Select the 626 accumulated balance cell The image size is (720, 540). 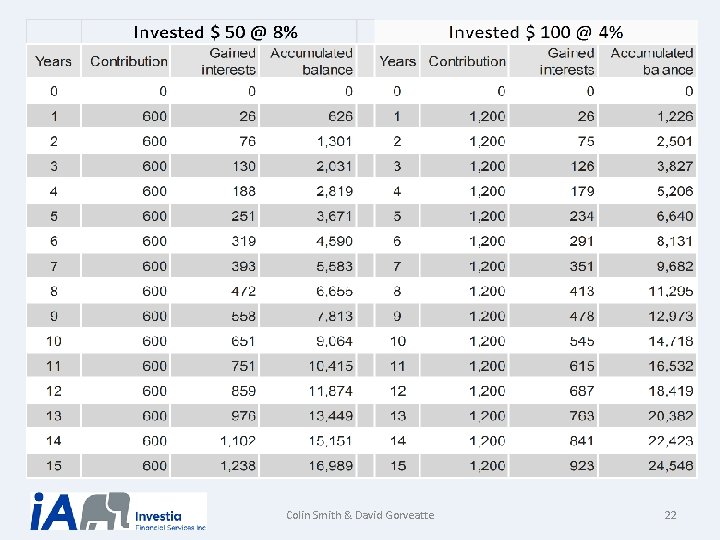(x=336, y=116)
